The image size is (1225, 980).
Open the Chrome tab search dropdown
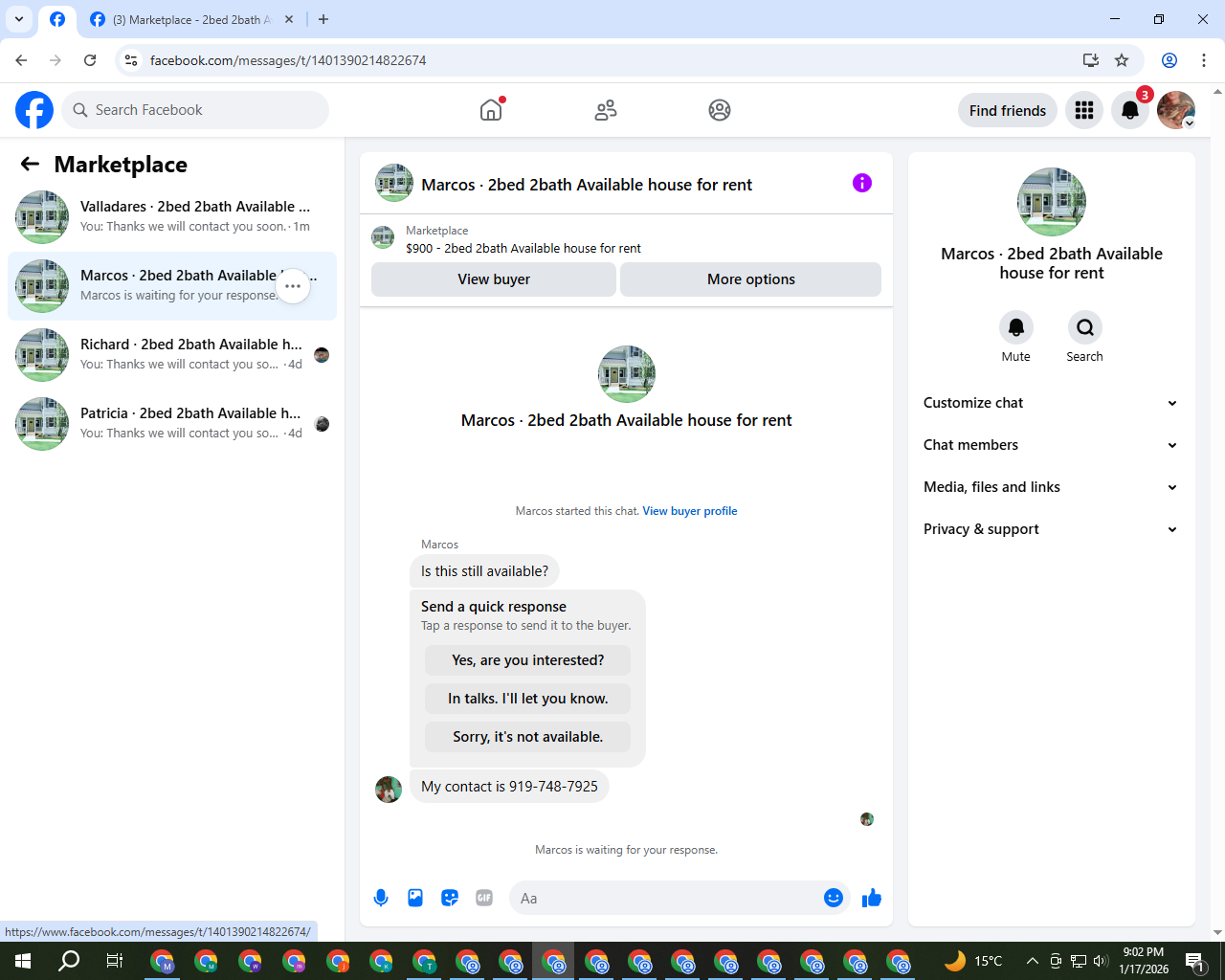[x=18, y=19]
